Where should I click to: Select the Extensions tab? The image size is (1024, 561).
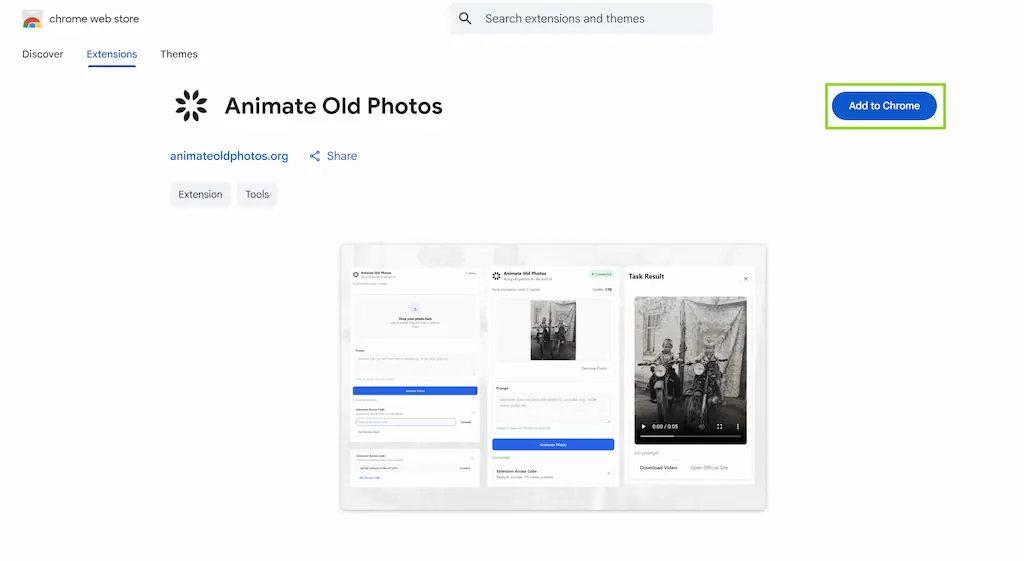(112, 54)
